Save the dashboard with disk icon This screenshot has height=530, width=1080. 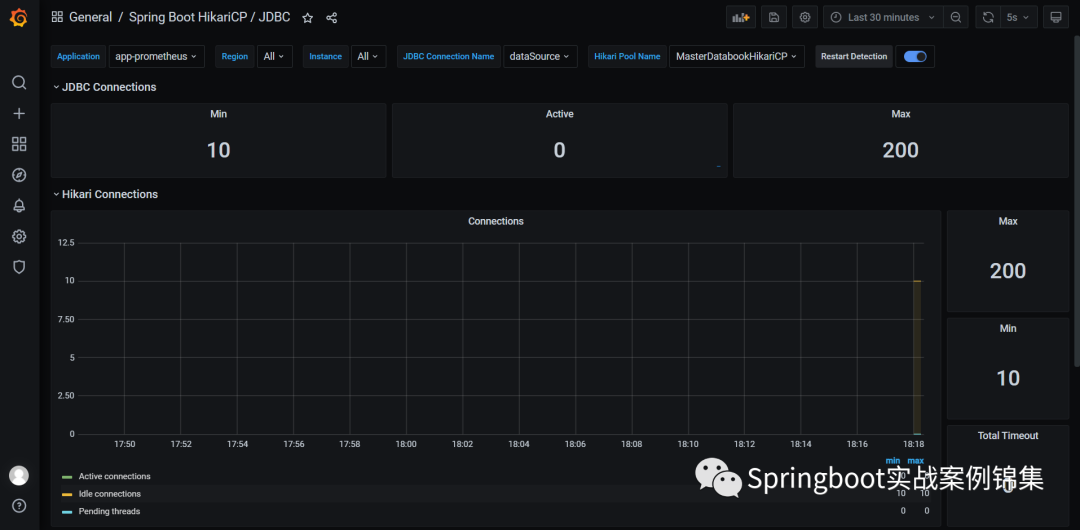click(773, 17)
